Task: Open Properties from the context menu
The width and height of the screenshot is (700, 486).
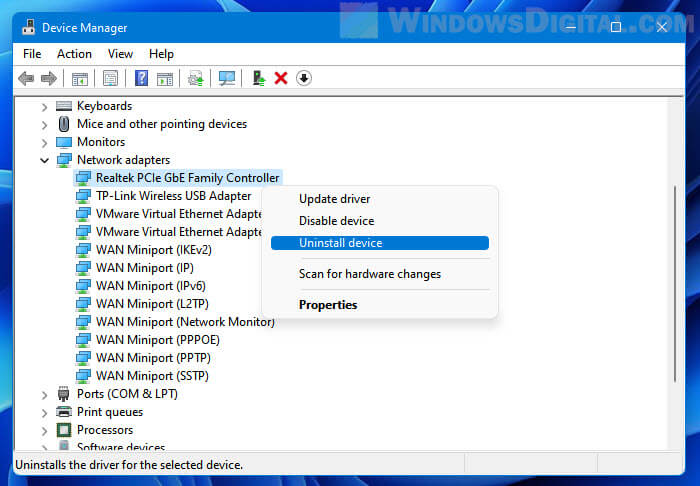Action: [379, 305]
